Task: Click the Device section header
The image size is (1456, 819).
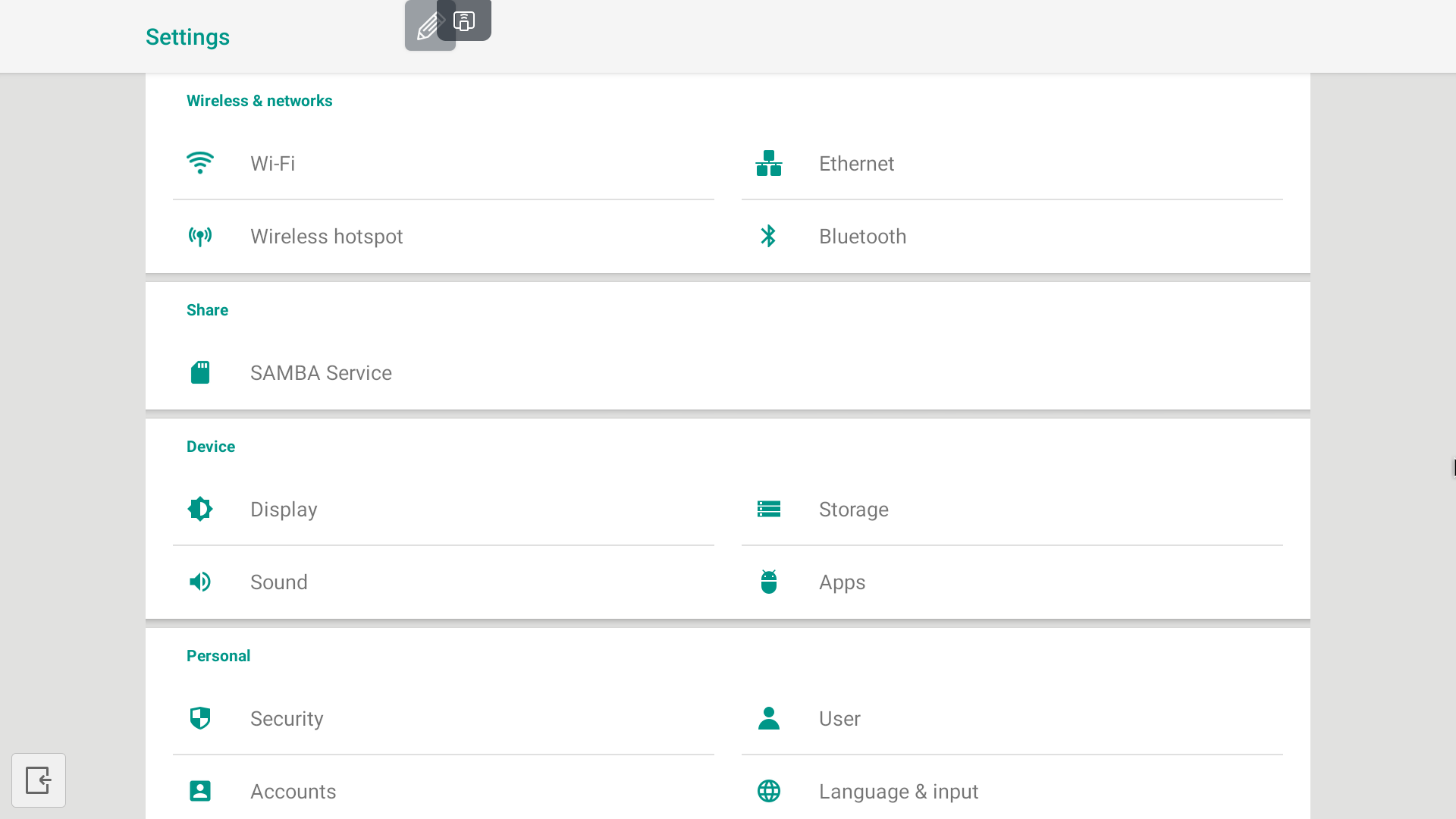Action: (211, 447)
